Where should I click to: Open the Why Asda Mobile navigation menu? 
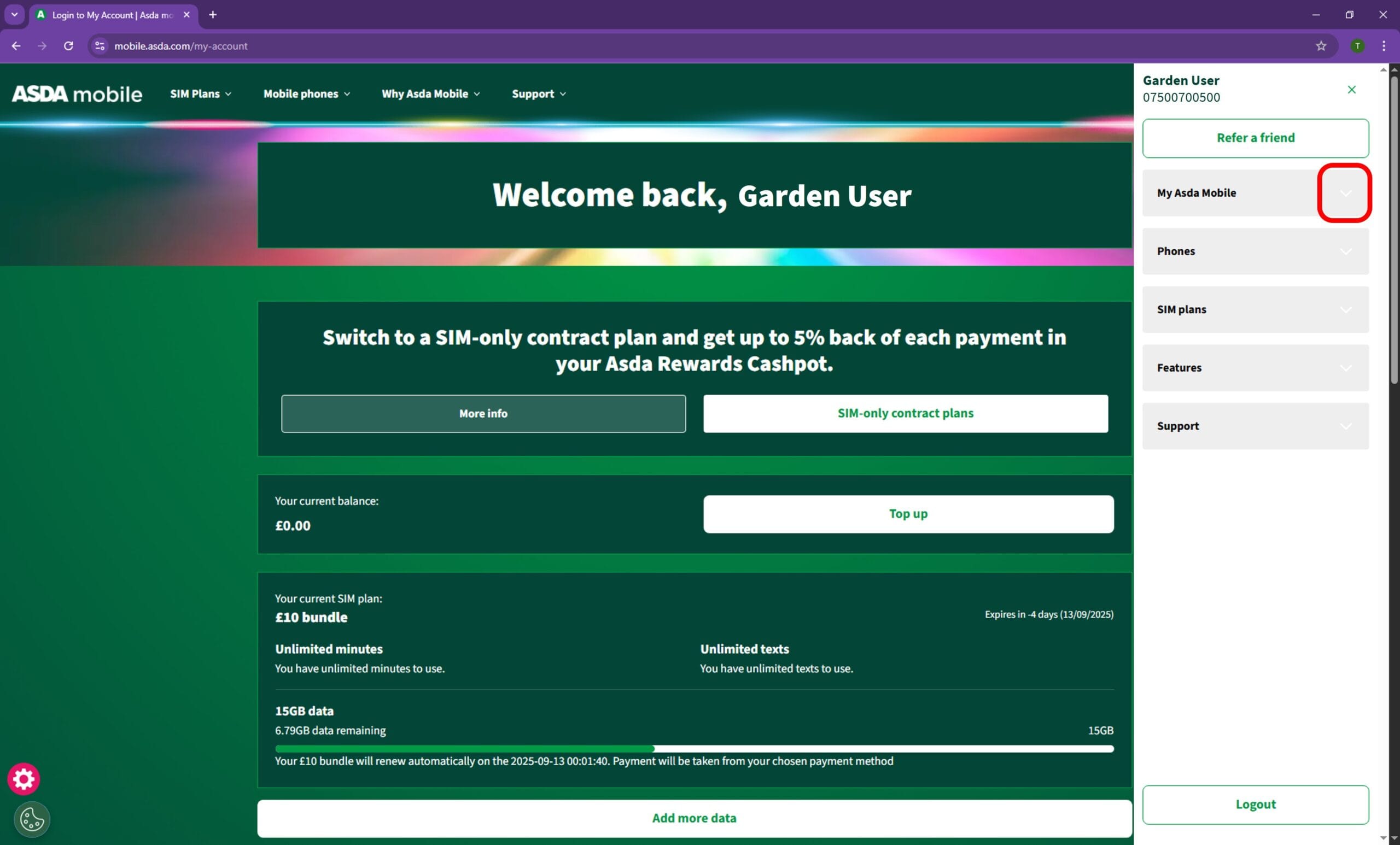pos(431,93)
